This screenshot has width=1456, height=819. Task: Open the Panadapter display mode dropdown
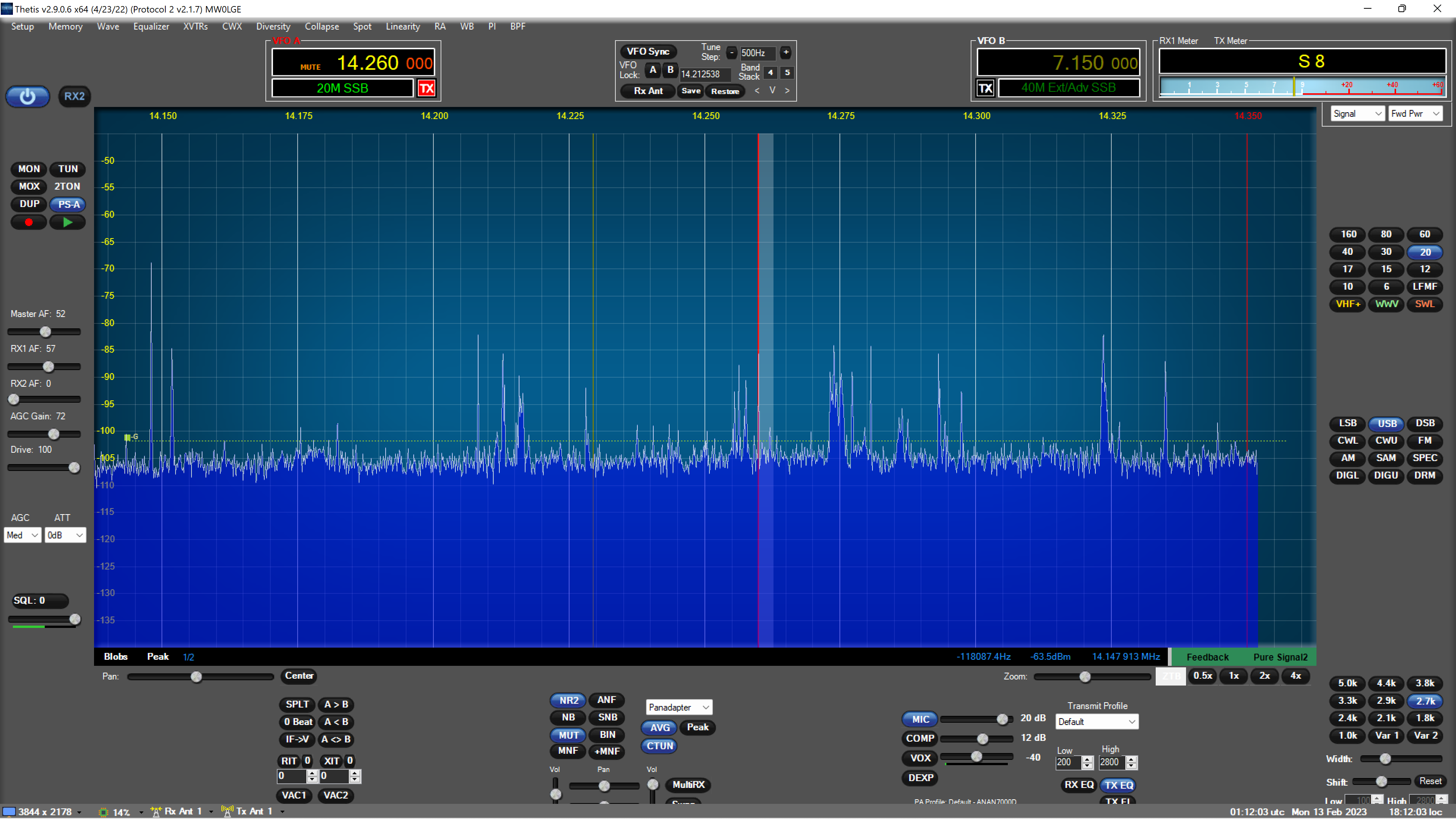tap(679, 707)
